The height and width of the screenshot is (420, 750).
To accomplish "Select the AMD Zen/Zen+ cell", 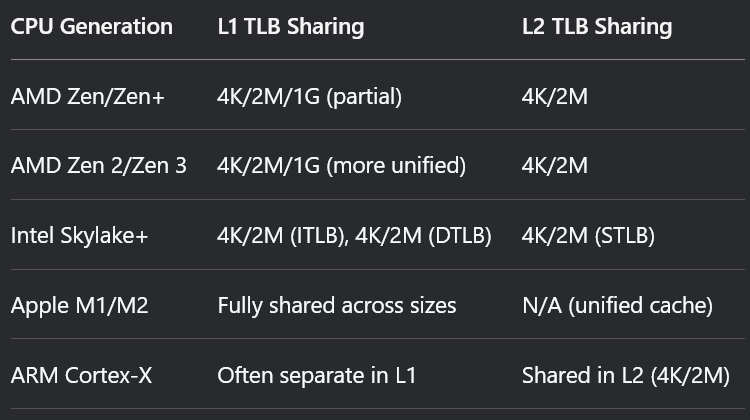I will pos(88,97).
